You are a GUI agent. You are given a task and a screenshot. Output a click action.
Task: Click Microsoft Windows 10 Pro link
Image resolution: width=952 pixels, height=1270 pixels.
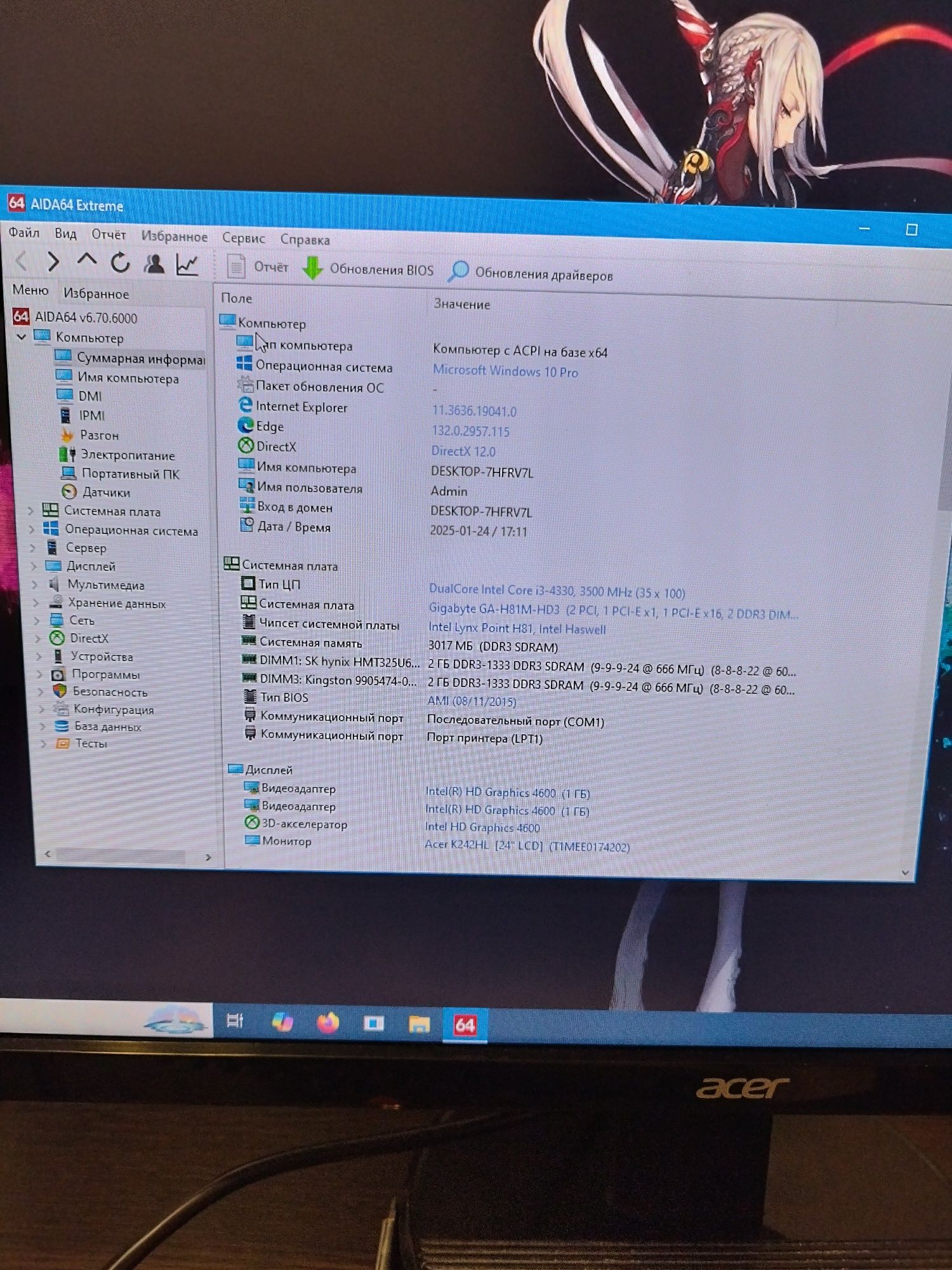pyautogui.click(x=505, y=371)
